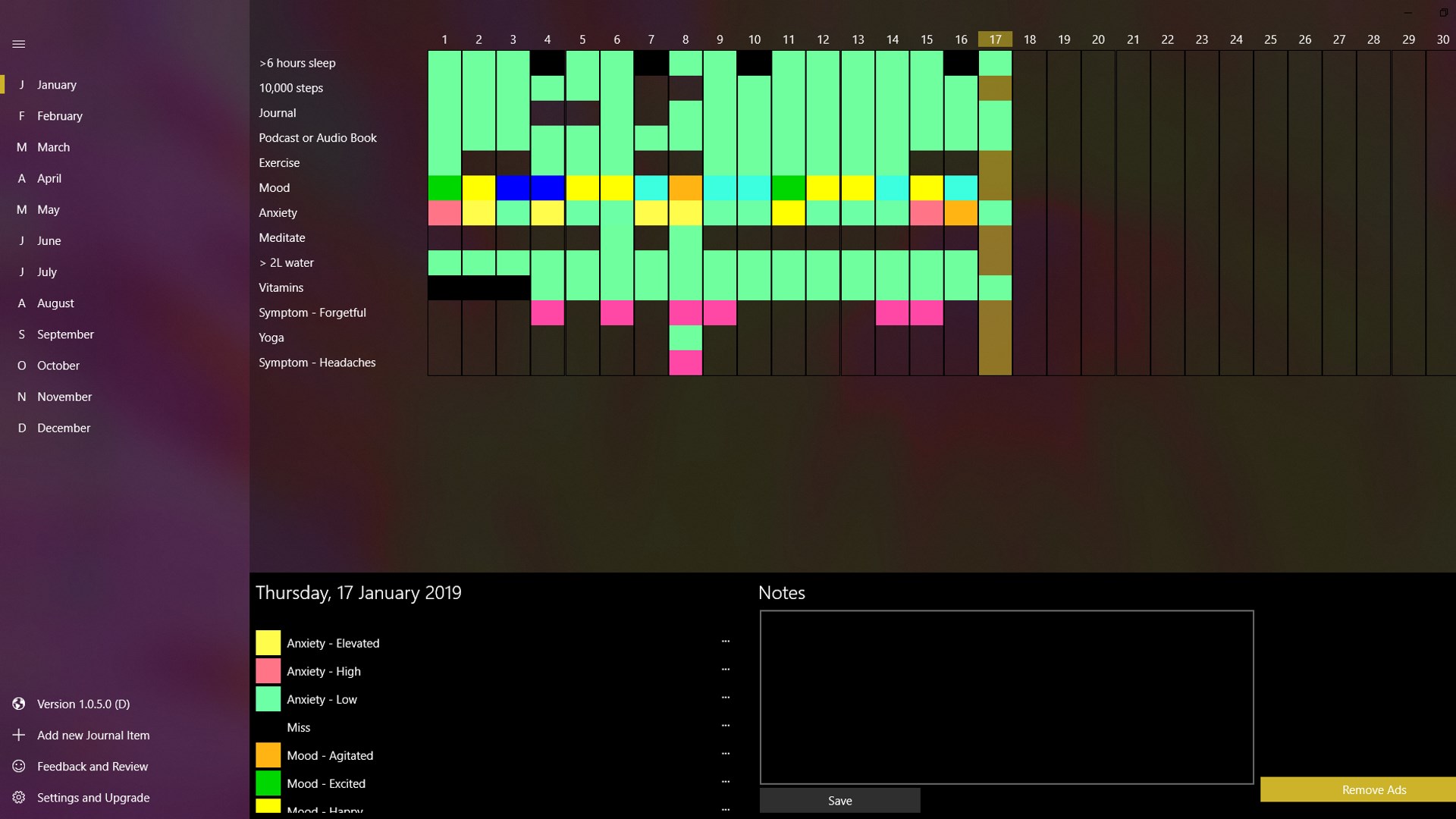
Task: Switch to September month
Action: pyautogui.click(x=65, y=334)
